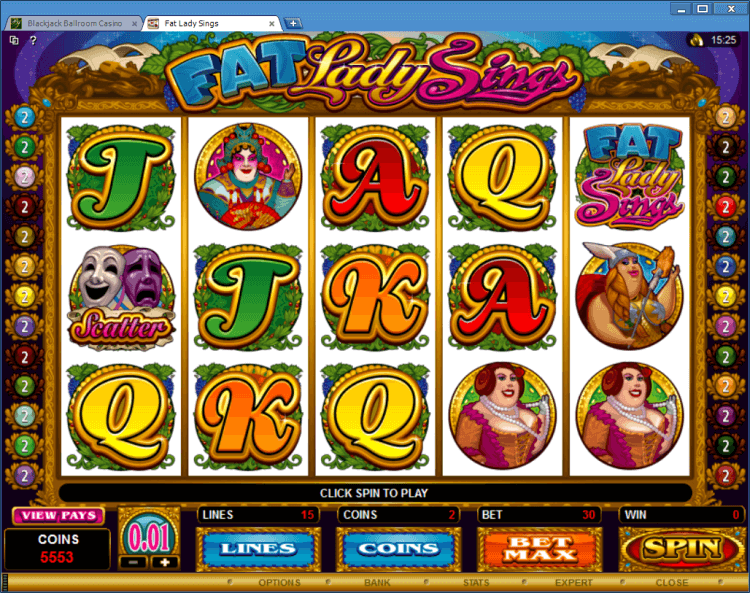Click the Scatter masks symbol on reel one
This screenshot has height=593, width=750.
pos(121,296)
